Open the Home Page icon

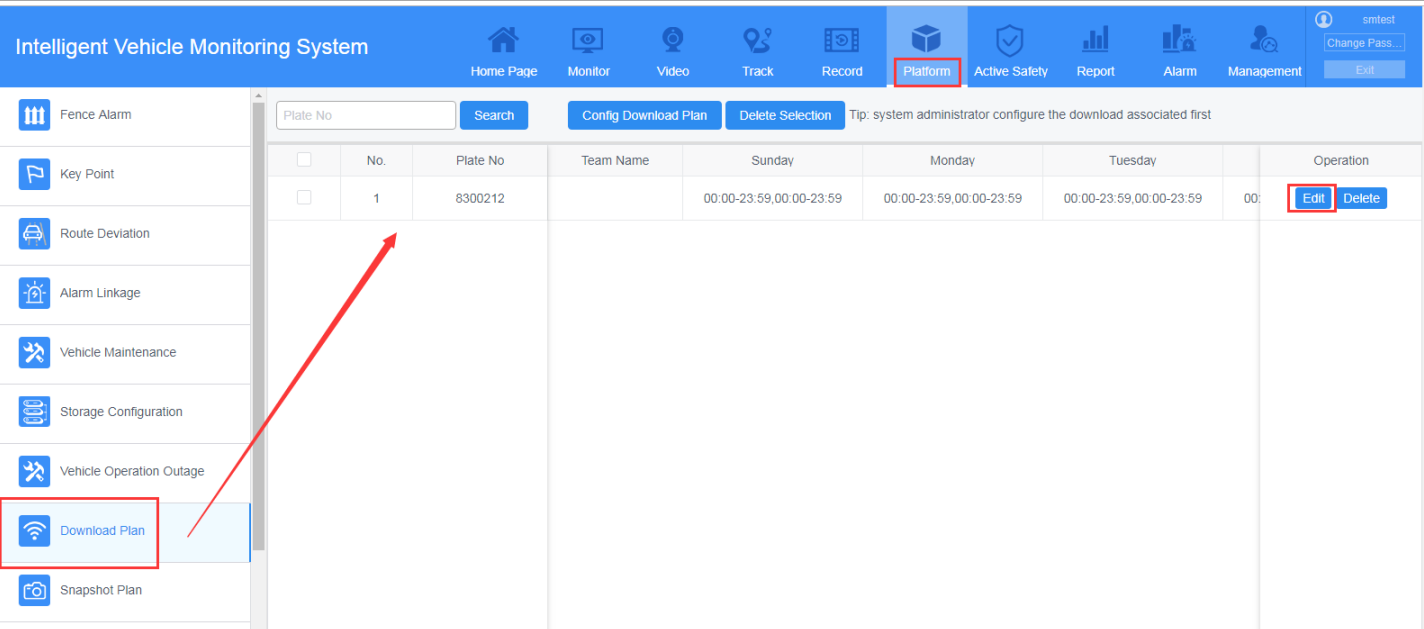(503, 39)
